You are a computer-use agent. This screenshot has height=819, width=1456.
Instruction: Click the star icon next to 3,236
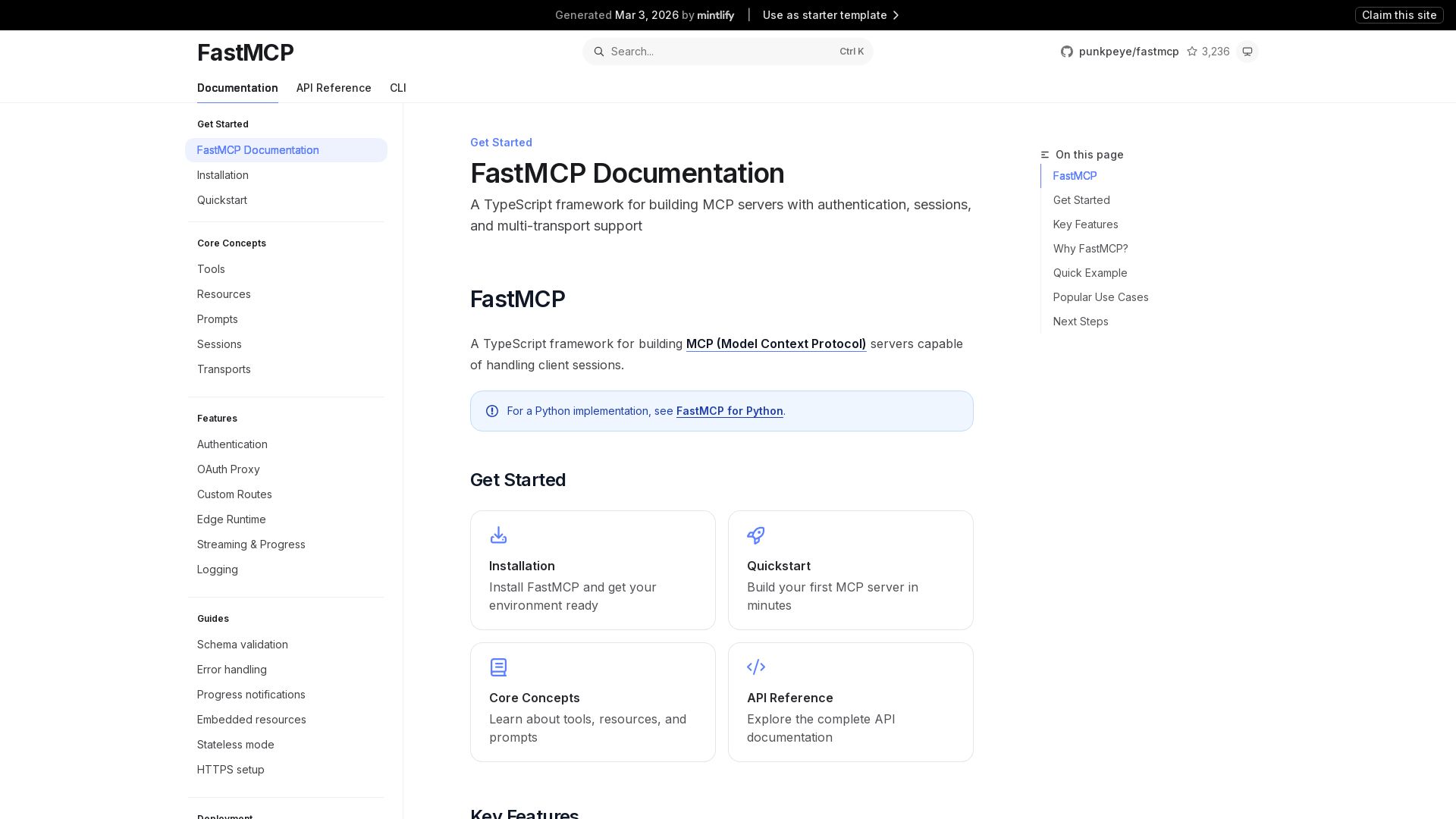point(1192,52)
